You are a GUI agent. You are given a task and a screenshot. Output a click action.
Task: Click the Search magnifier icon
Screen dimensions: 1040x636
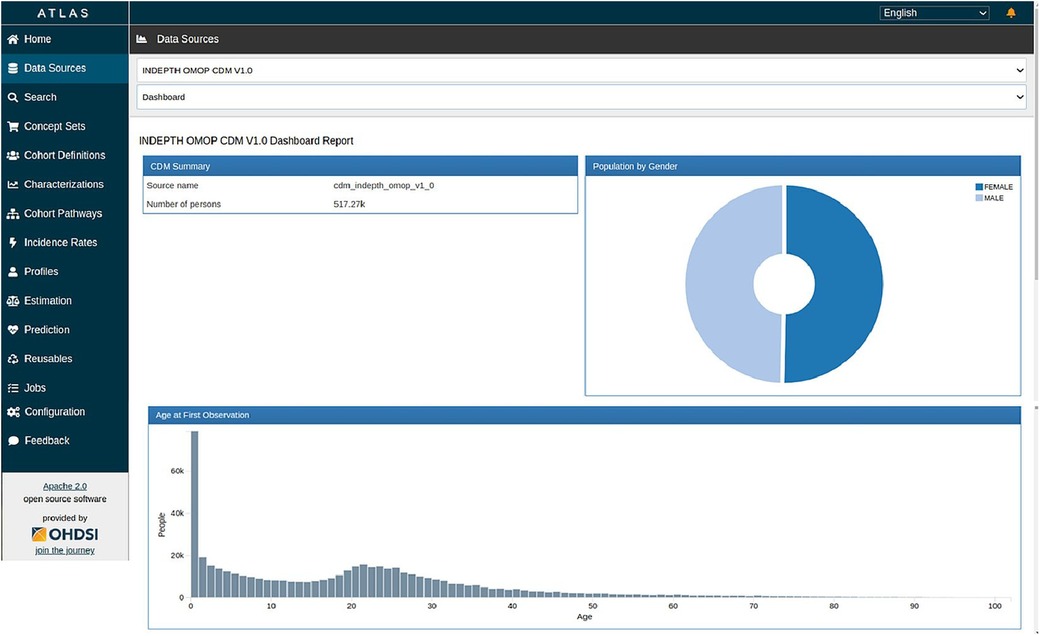(13, 97)
